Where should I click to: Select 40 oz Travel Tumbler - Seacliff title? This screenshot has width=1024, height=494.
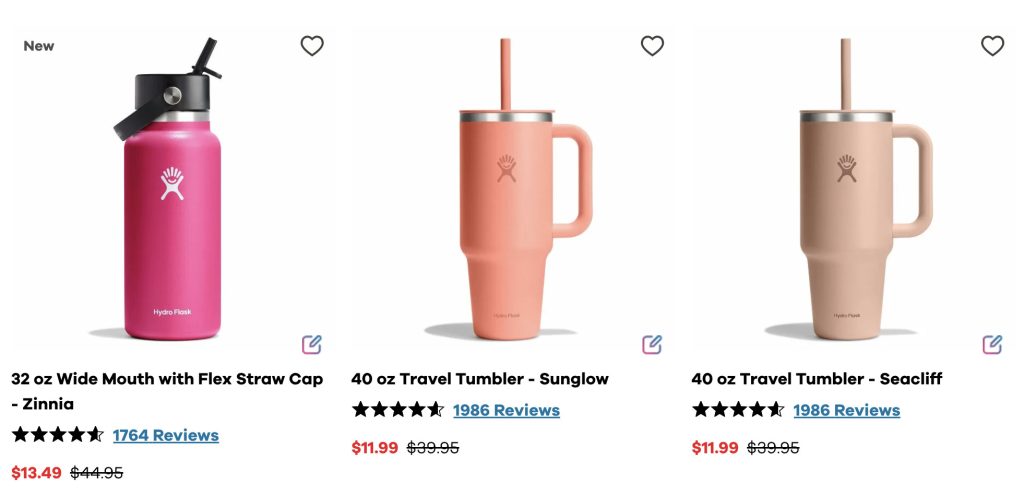pos(817,379)
